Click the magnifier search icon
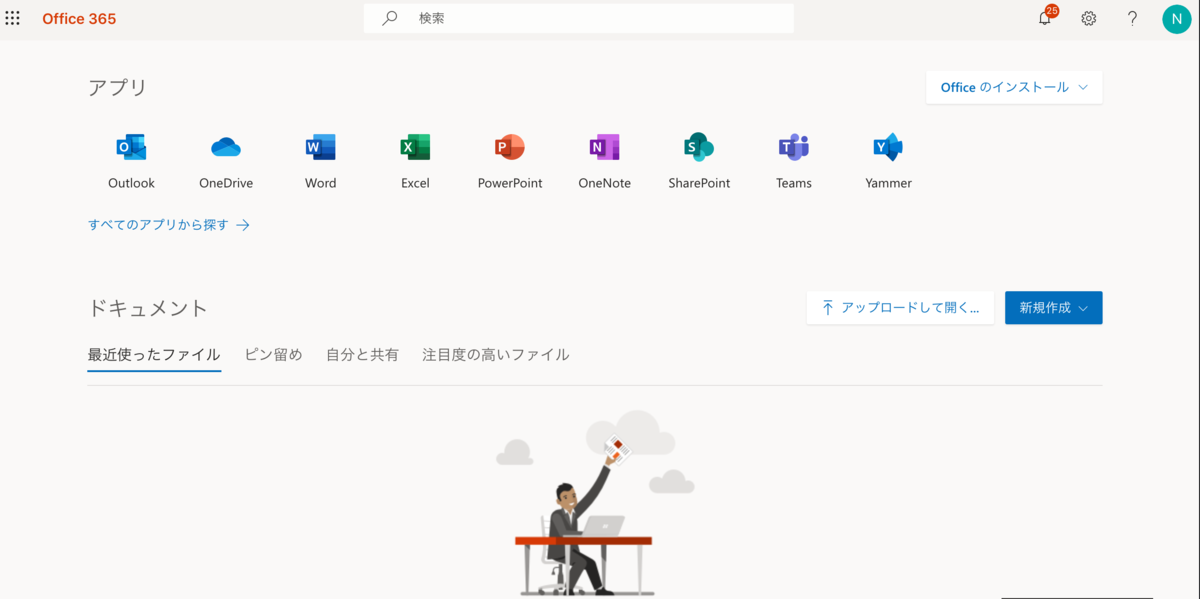This screenshot has height=599, width=1200. 390,18
